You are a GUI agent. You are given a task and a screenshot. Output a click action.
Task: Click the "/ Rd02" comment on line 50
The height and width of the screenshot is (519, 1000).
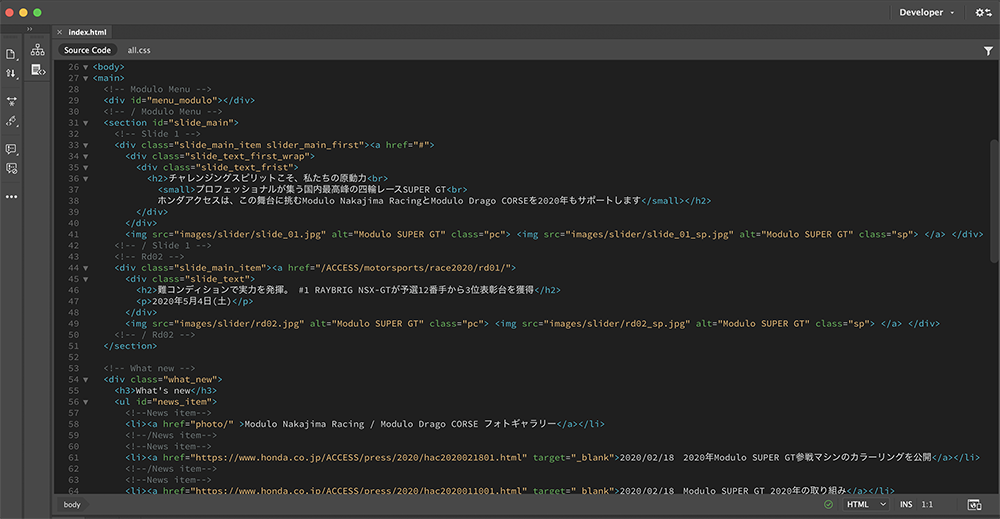click(x=155, y=335)
